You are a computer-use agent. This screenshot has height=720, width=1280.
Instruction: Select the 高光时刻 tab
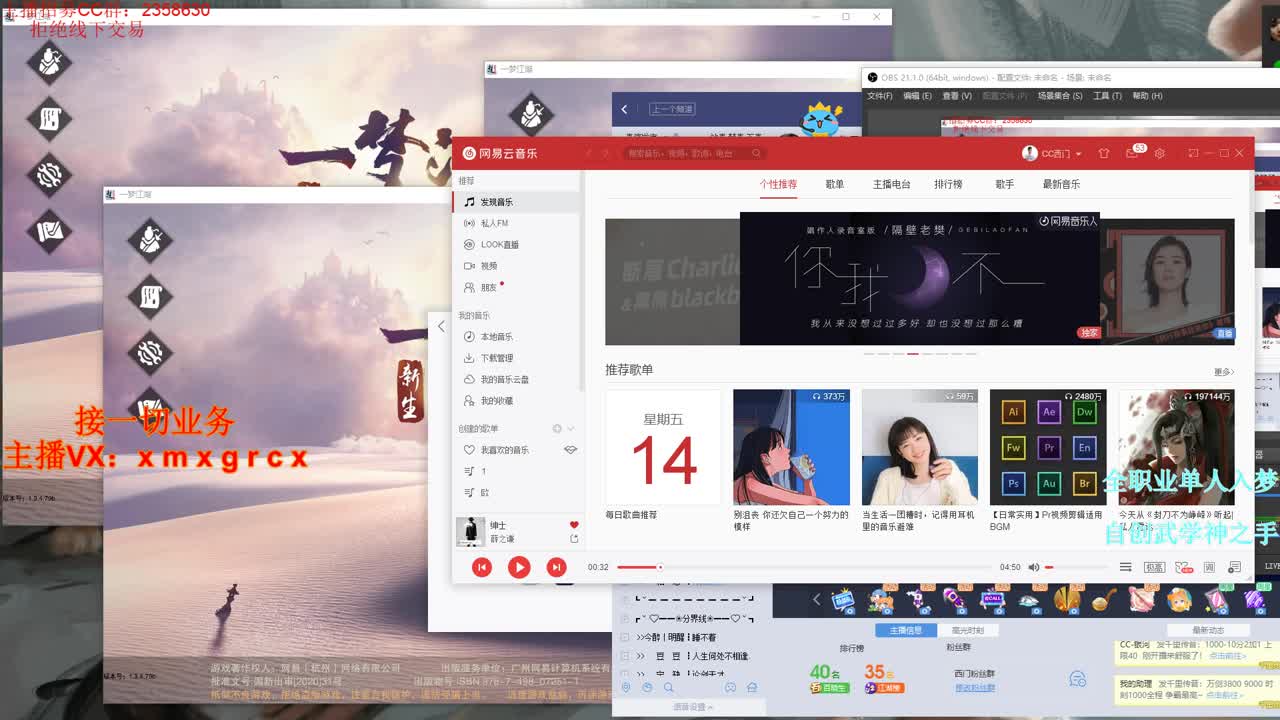coord(967,630)
